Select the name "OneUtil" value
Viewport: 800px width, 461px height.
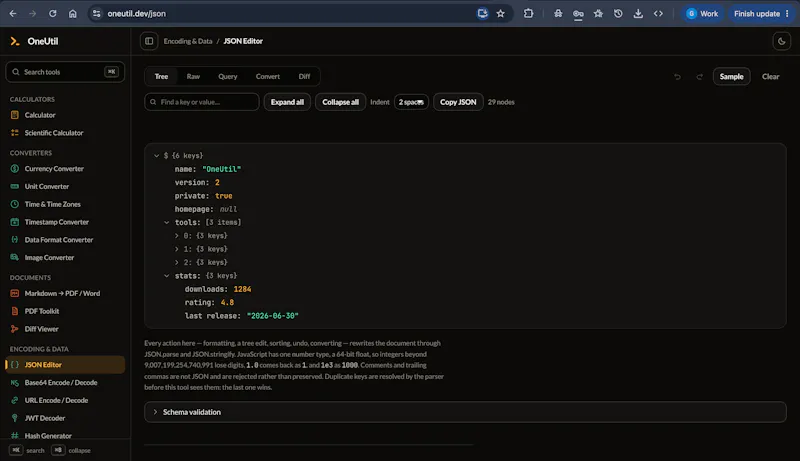coord(221,169)
